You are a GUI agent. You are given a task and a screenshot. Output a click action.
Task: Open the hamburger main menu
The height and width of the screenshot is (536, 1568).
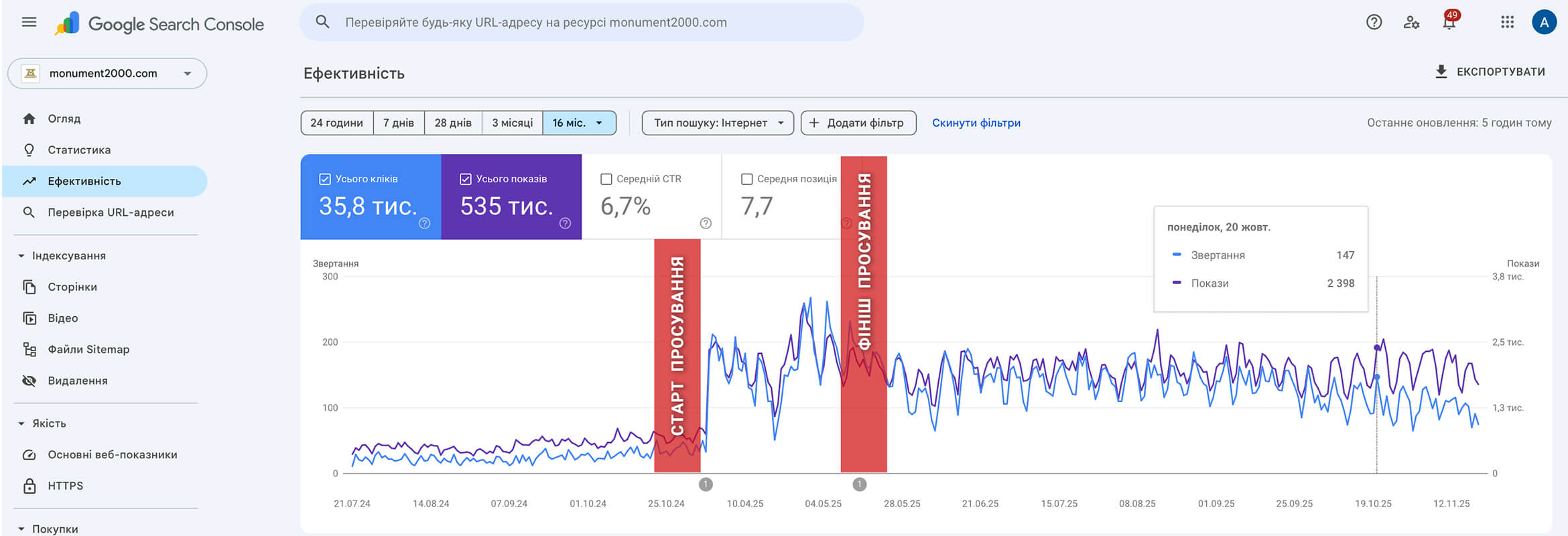pos(29,22)
